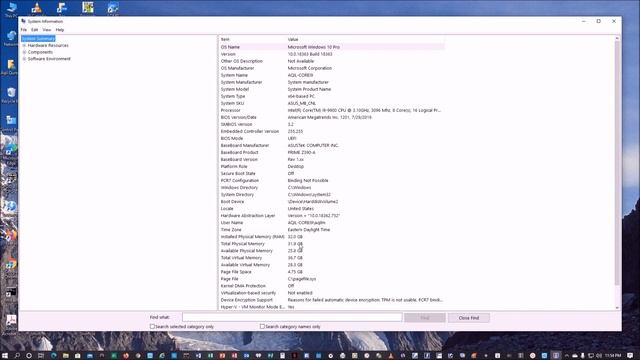The width and height of the screenshot is (640, 360).
Task: Click the System Information title bar icon
Action: 23,21
